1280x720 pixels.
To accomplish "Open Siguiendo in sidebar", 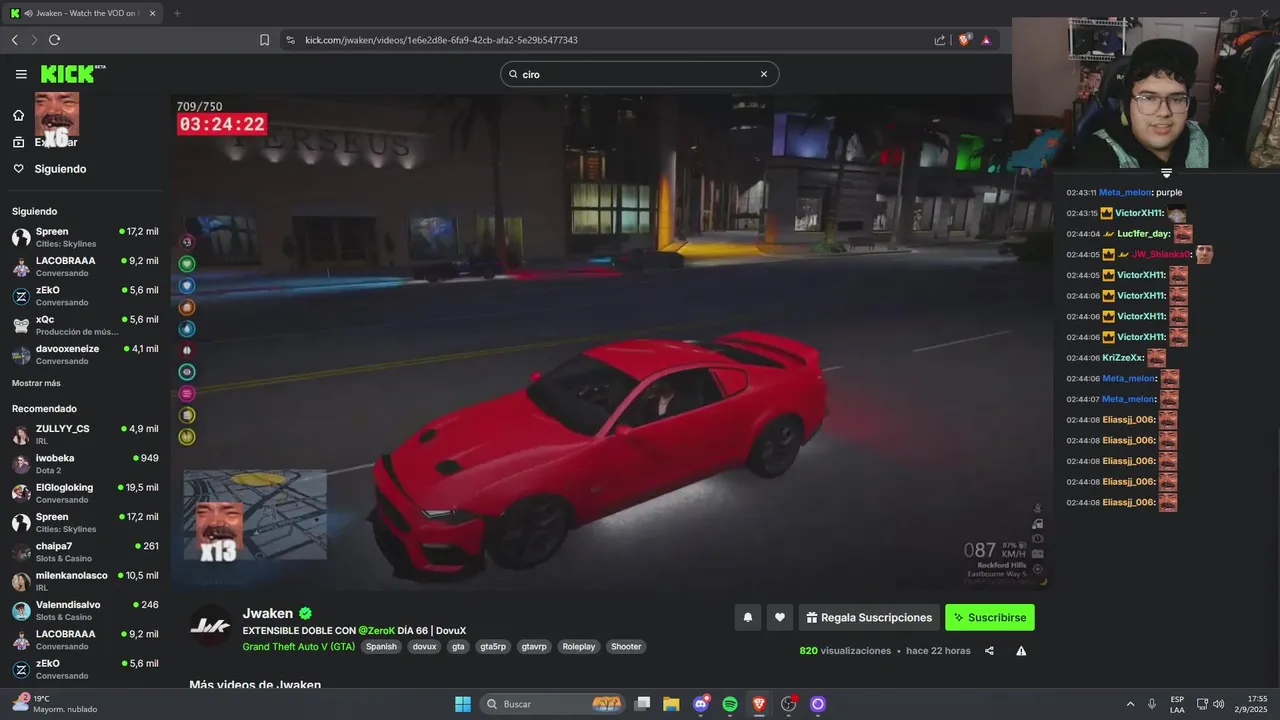I will [60, 169].
